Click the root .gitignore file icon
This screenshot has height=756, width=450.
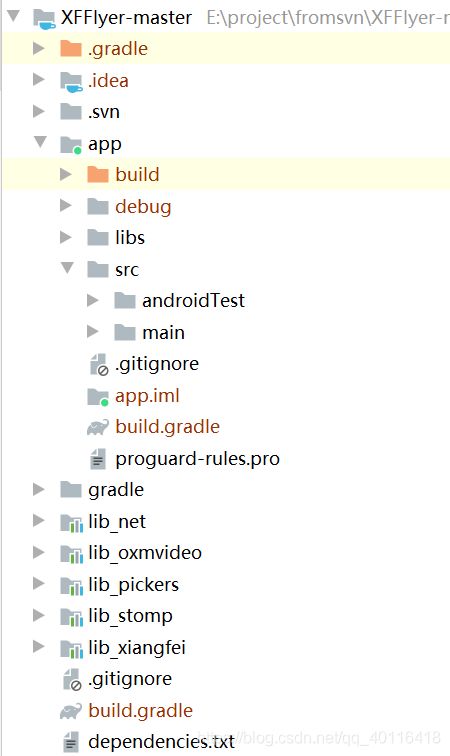[x=72, y=679]
